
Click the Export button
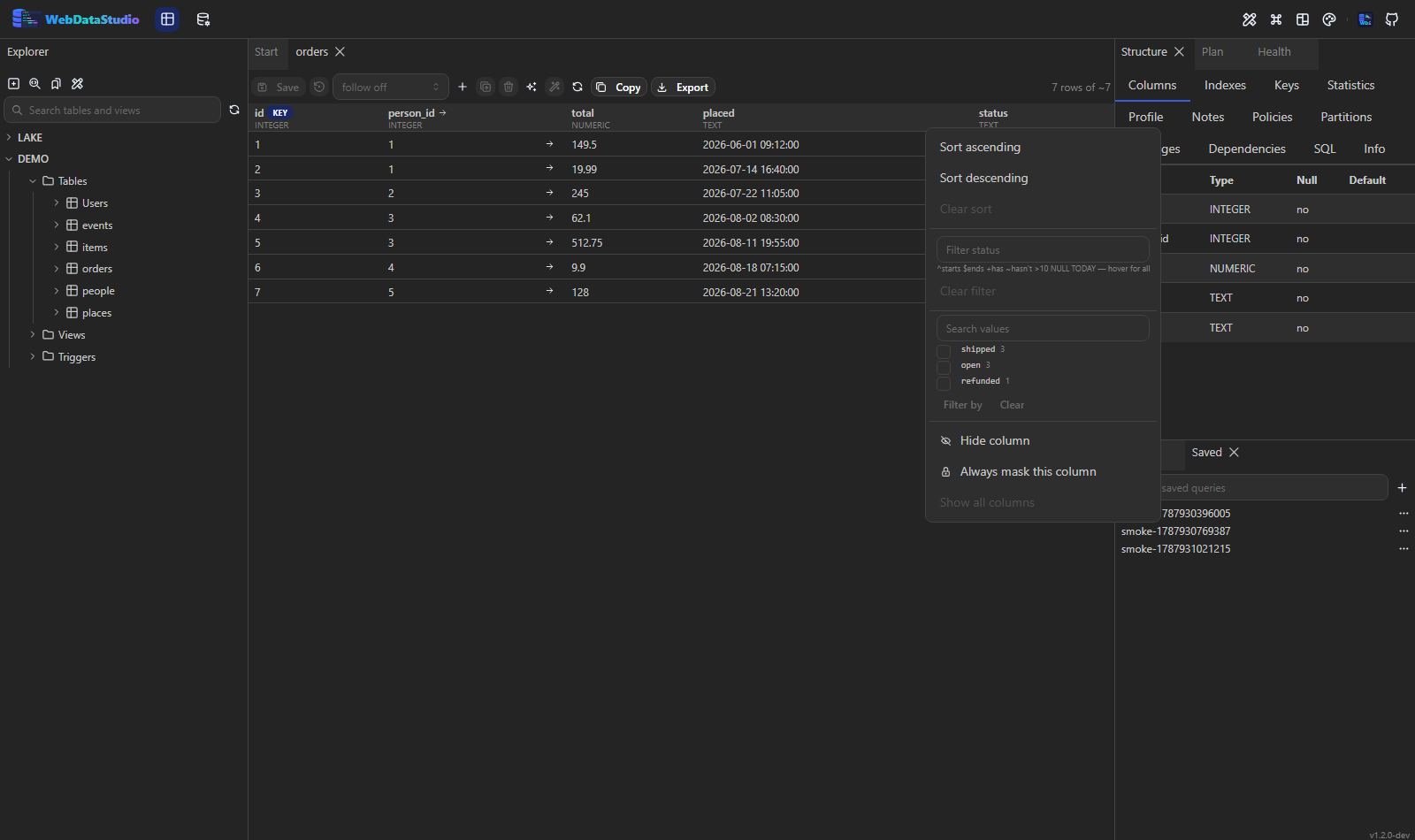[684, 87]
